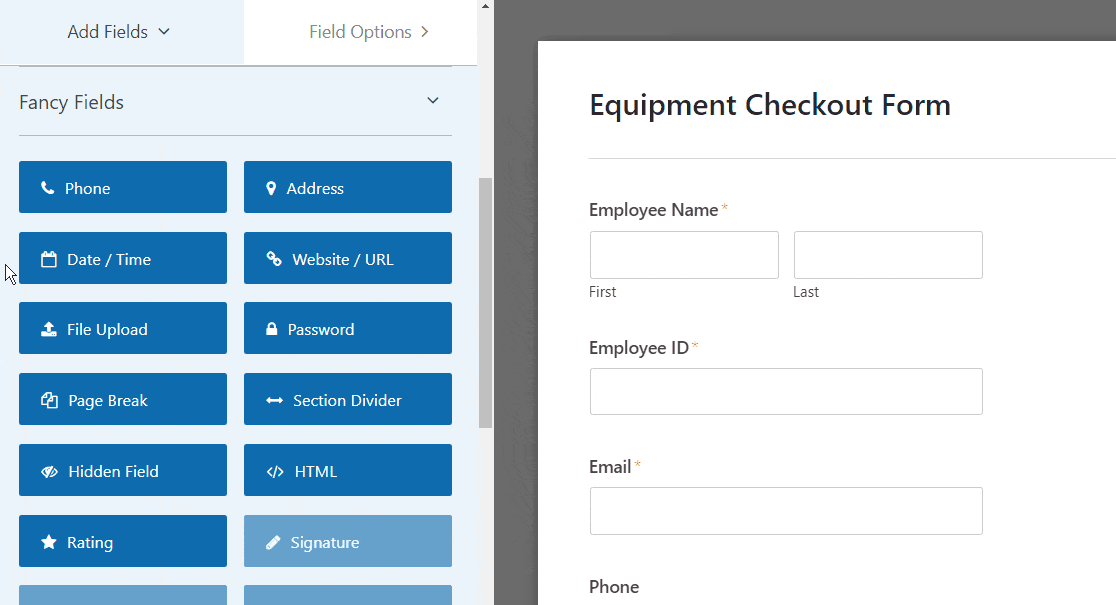Screen dimensions: 1116x605
Task: Click the Hidden Field eye-slash icon
Action: (50, 472)
